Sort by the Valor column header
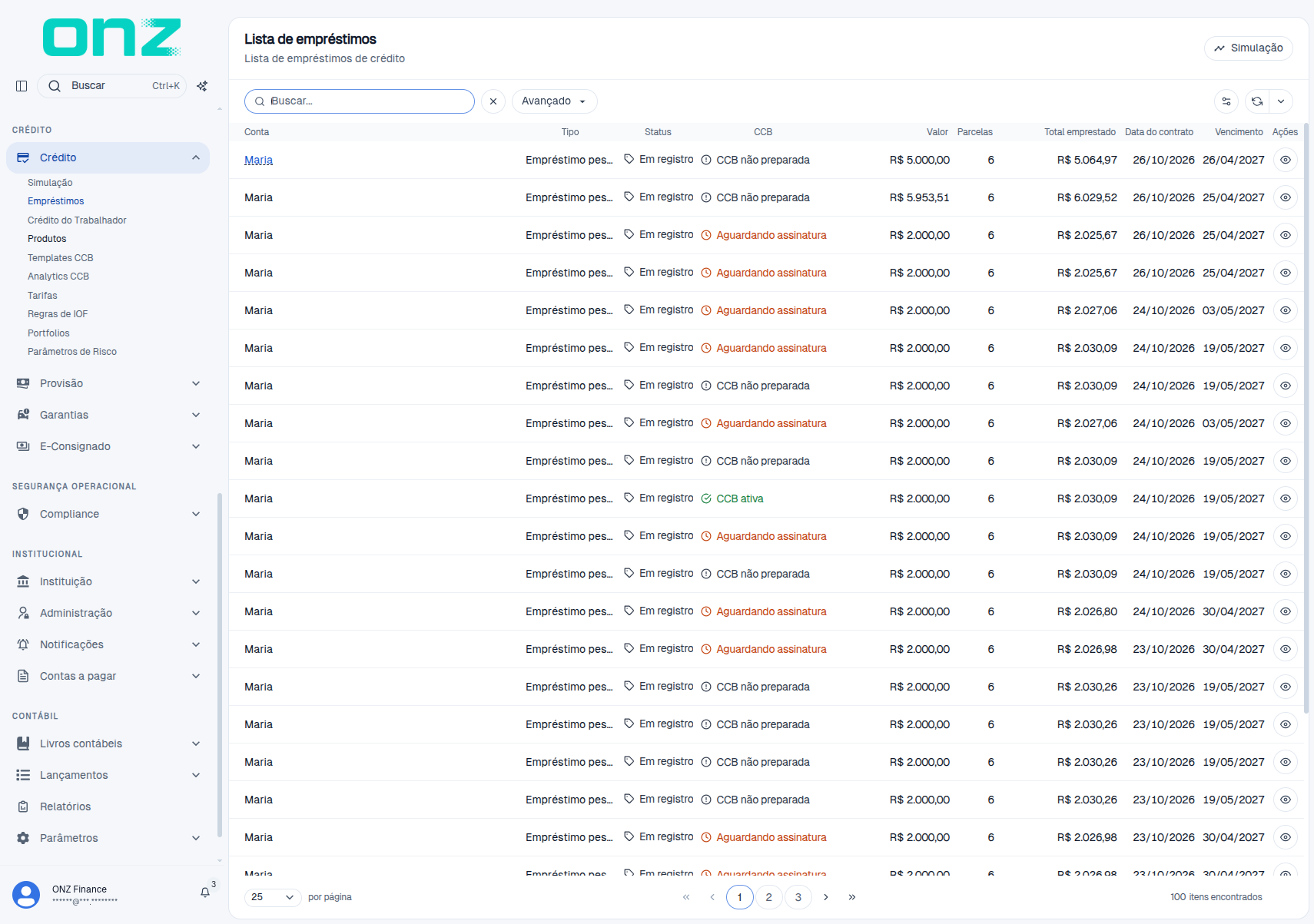1314x924 pixels. tap(937, 132)
